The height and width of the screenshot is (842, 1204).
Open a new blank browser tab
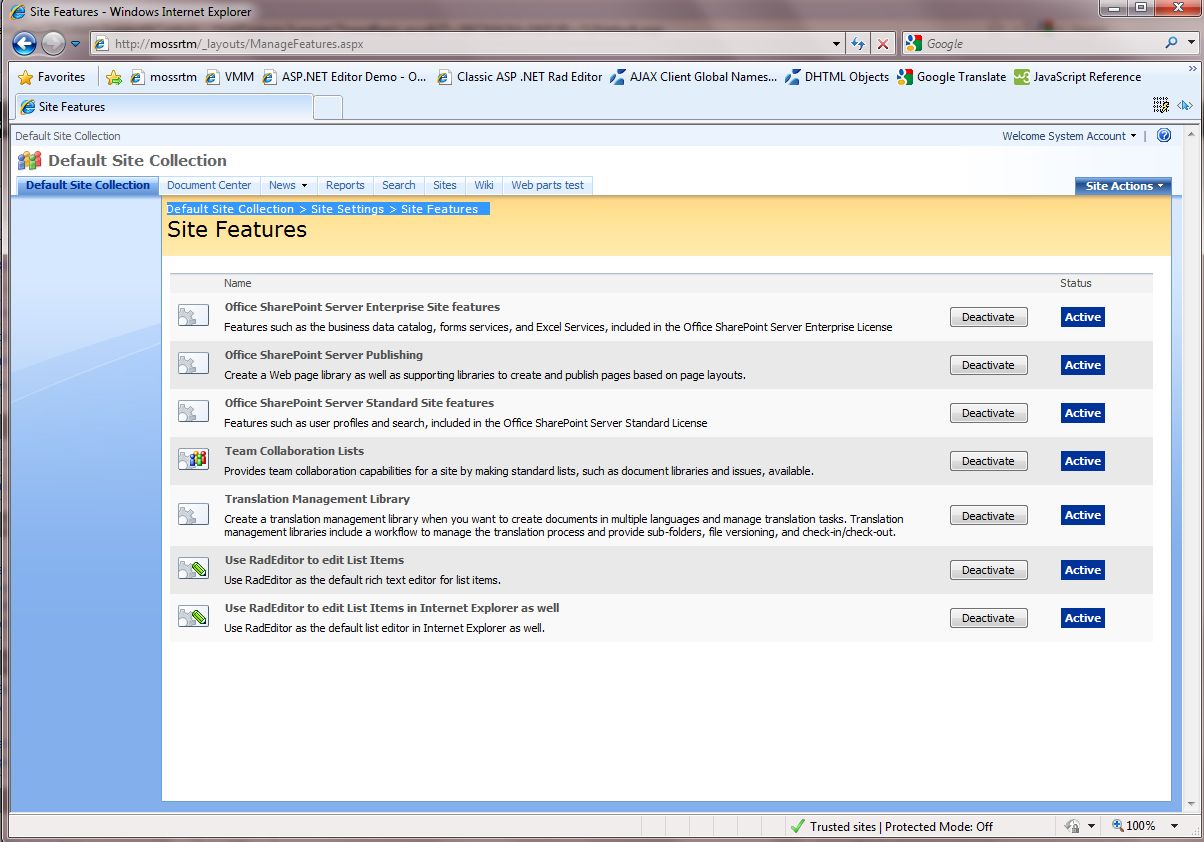tap(328, 107)
